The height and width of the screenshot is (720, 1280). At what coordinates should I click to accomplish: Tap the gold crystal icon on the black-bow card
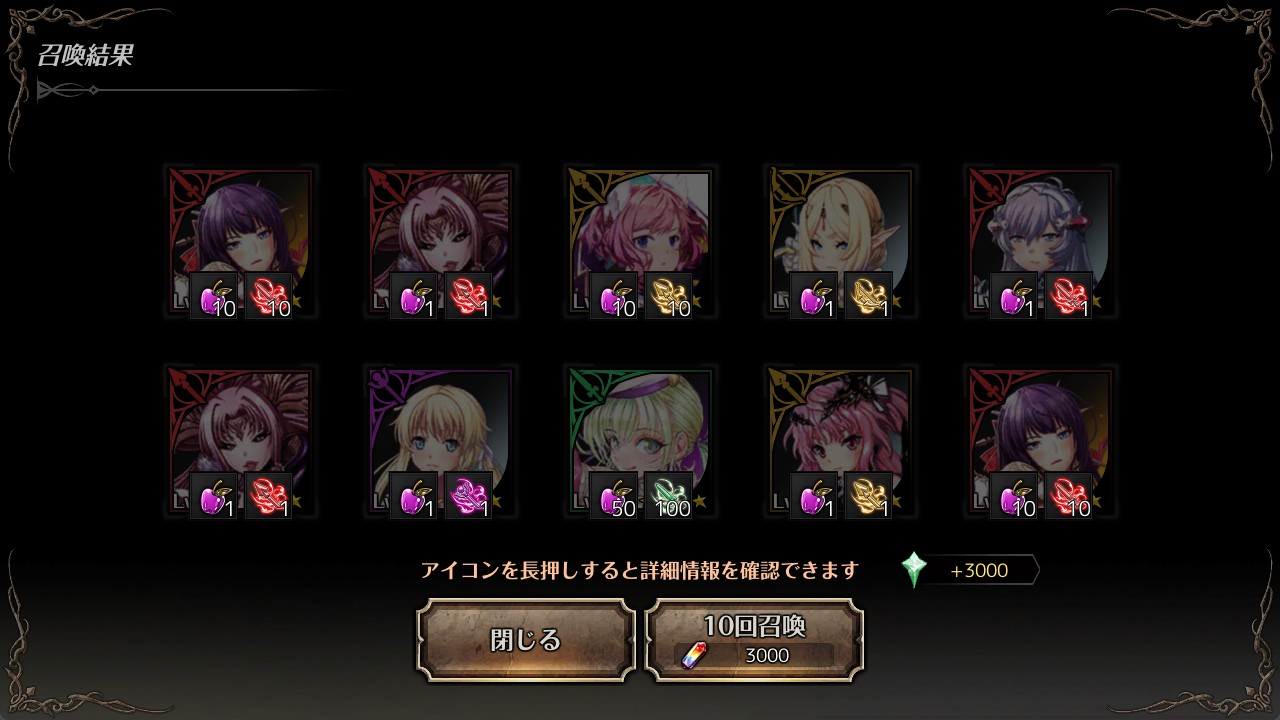coord(869,496)
